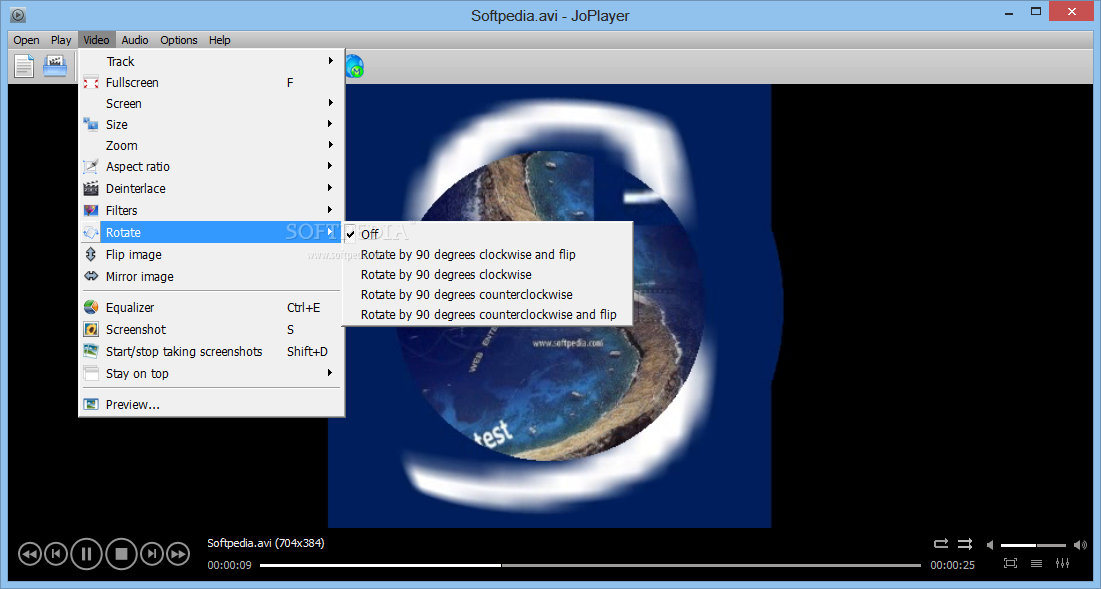Skip to the next track
This screenshot has height=589, width=1101.
pyautogui.click(x=152, y=555)
